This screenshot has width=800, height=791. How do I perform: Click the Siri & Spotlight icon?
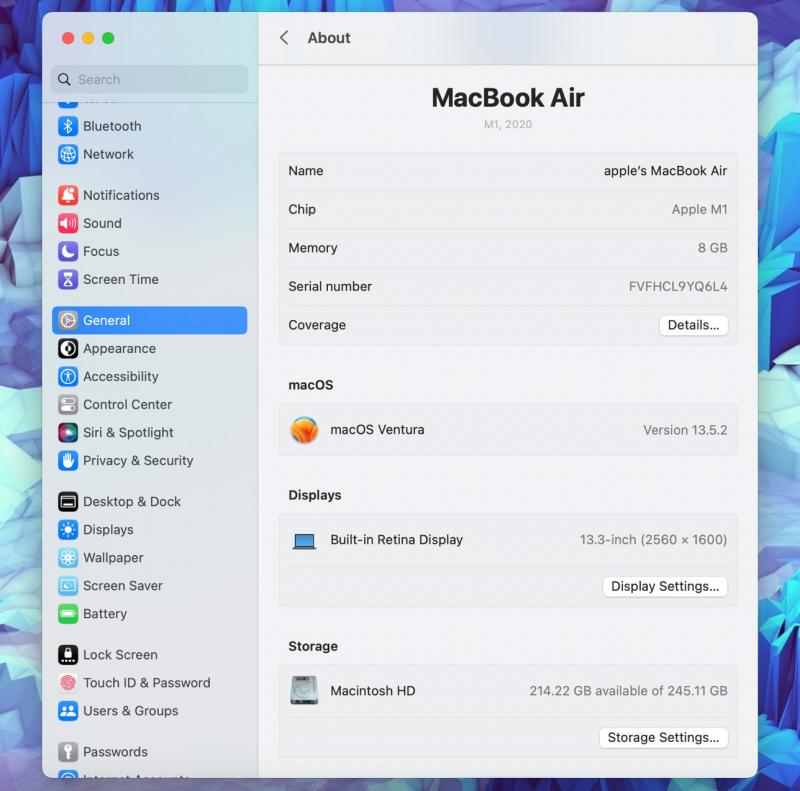(68, 433)
